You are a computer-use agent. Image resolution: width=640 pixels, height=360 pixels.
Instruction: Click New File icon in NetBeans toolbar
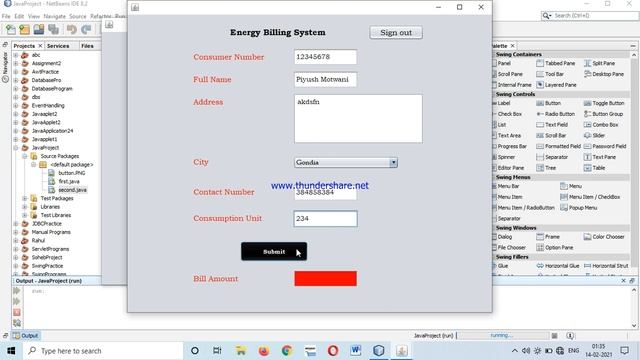click(11, 29)
